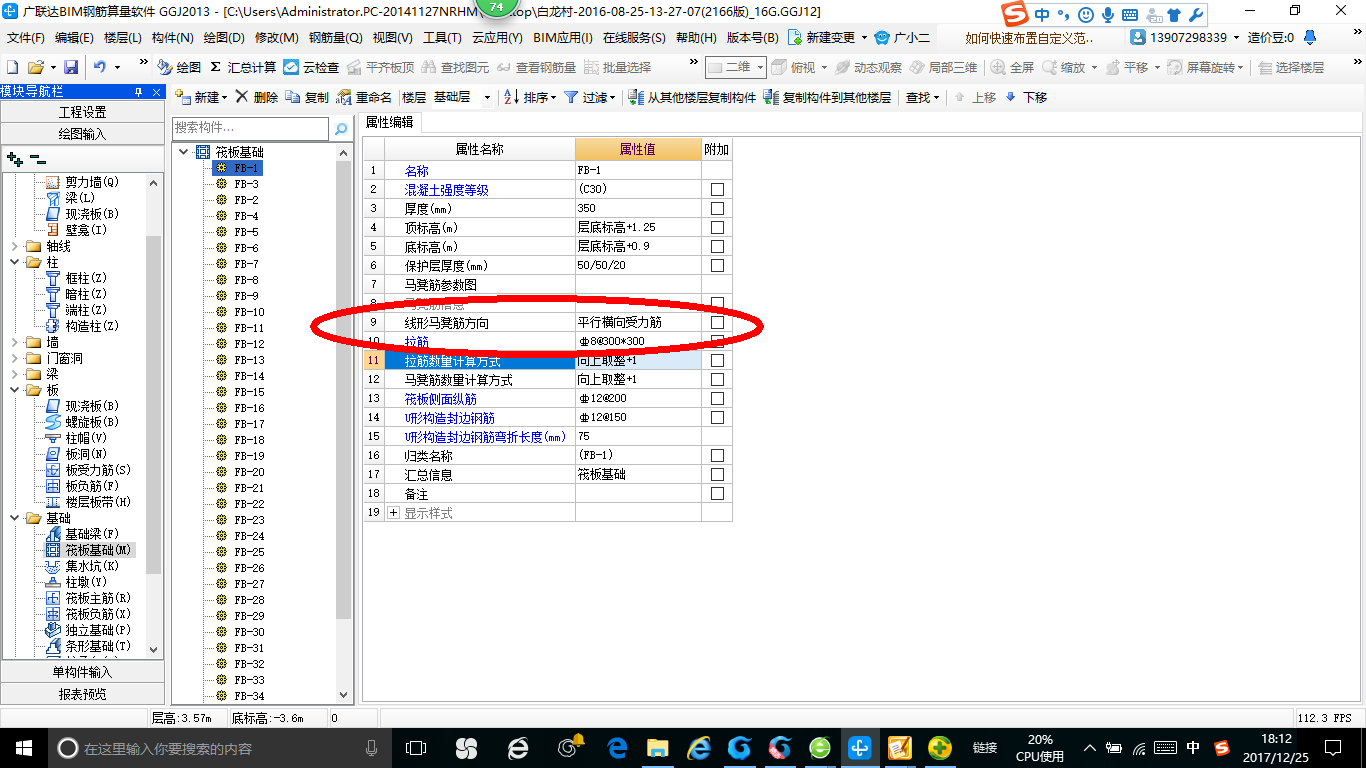The image size is (1366, 768).
Task: Open the 基础层 floor dropdown
Action: point(487,97)
